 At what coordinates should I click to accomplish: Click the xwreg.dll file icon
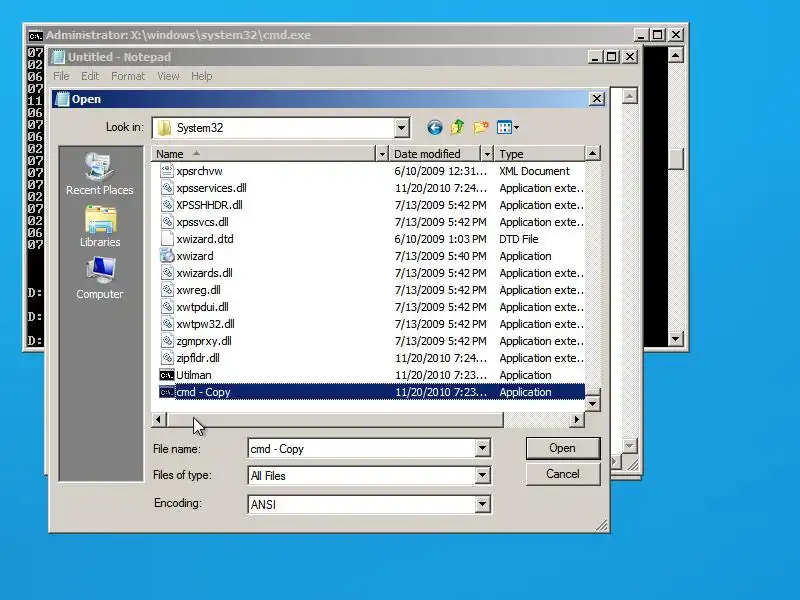click(x=167, y=290)
